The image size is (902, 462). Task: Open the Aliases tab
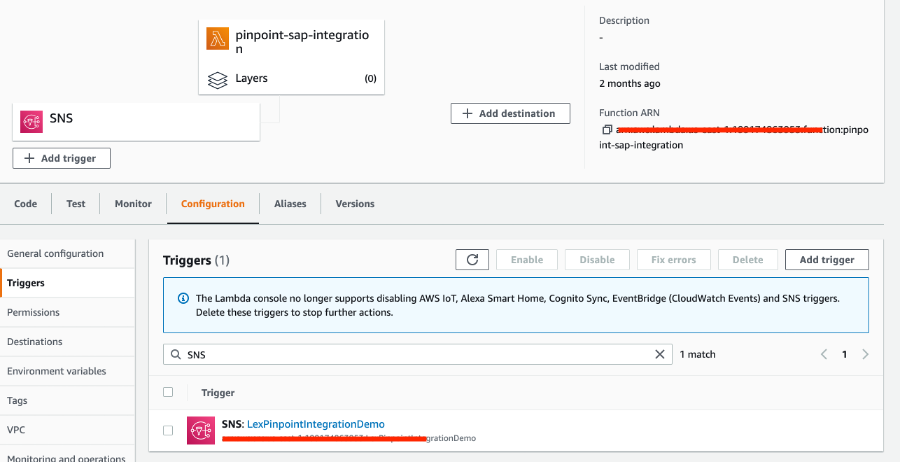(290, 204)
